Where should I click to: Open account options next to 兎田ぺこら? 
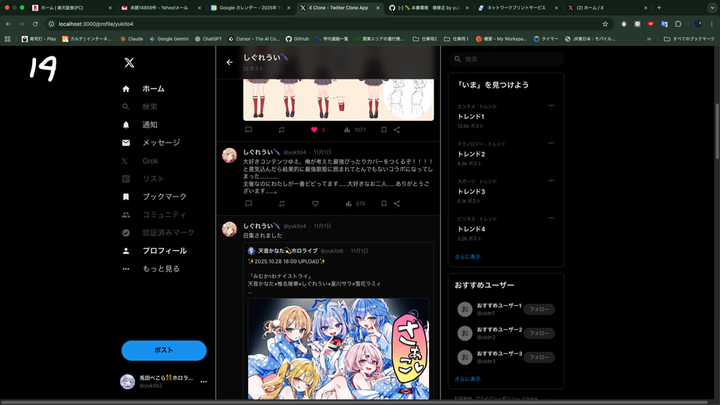(x=203, y=382)
